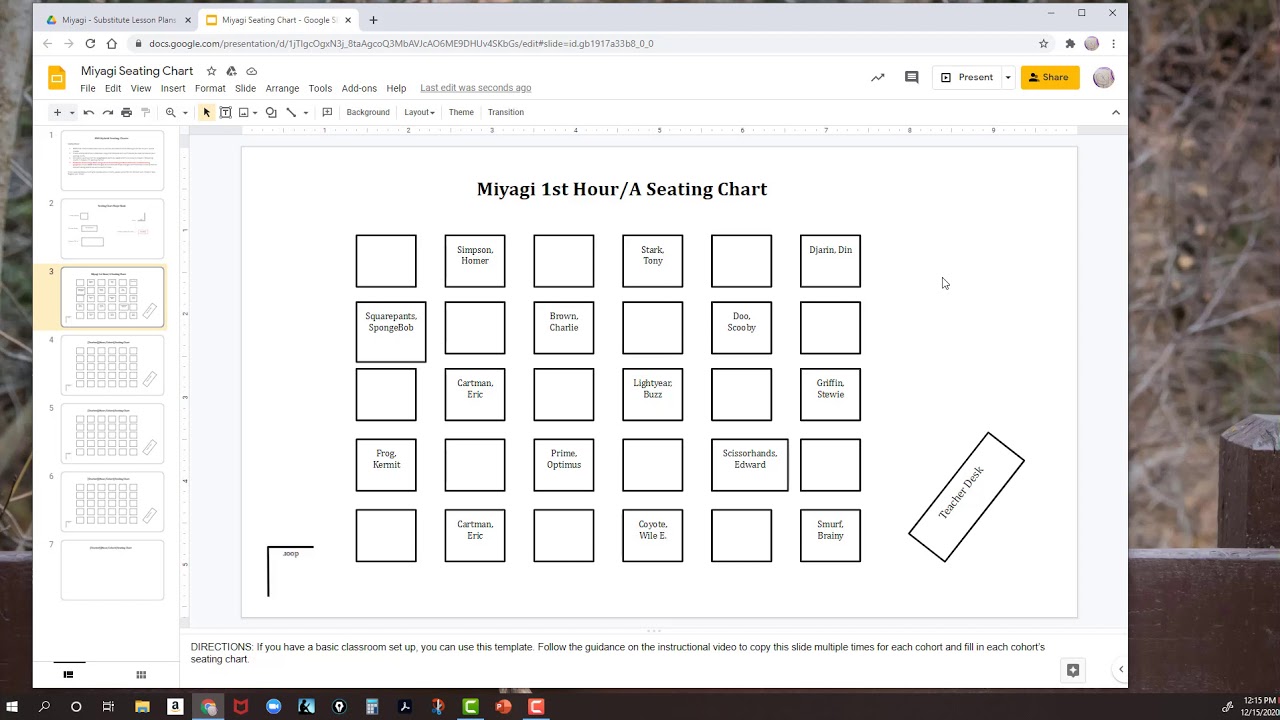Click the Explore button near speaker notes
Viewport: 1280px width, 720px height.
[x=1073, y=670]
